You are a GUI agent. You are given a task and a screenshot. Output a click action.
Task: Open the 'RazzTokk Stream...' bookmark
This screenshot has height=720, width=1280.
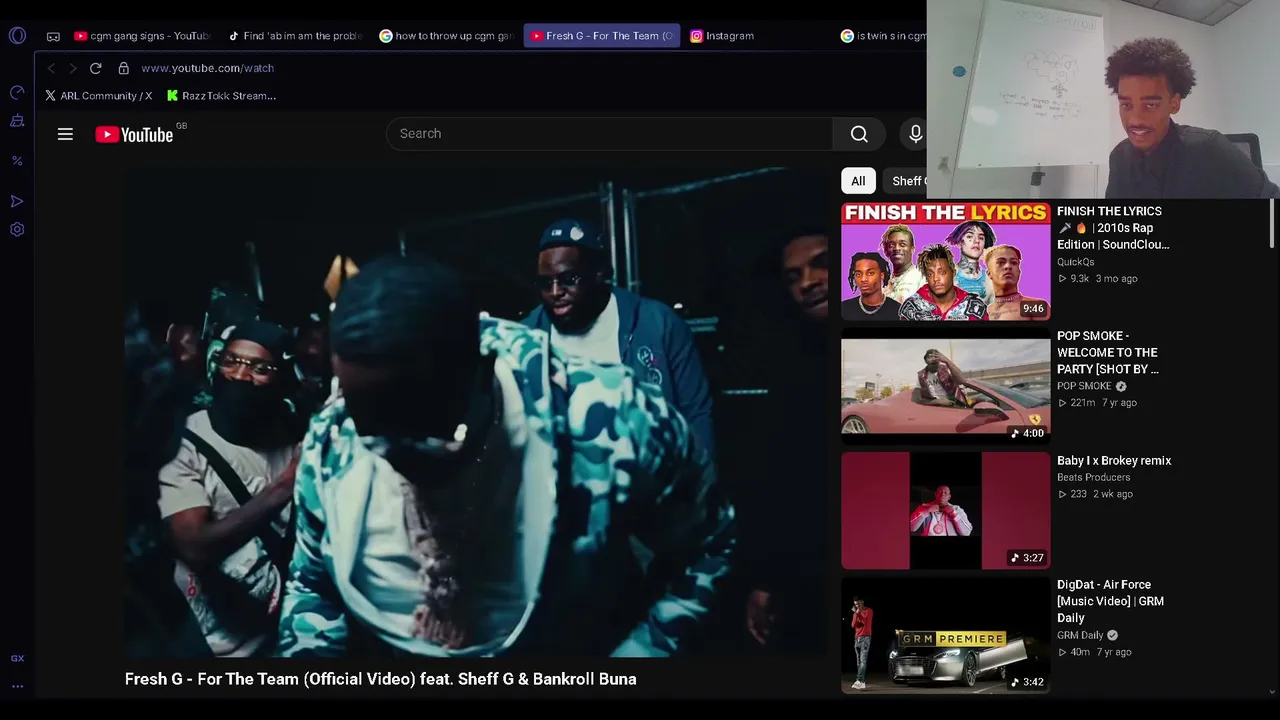(x=221, y=96)
